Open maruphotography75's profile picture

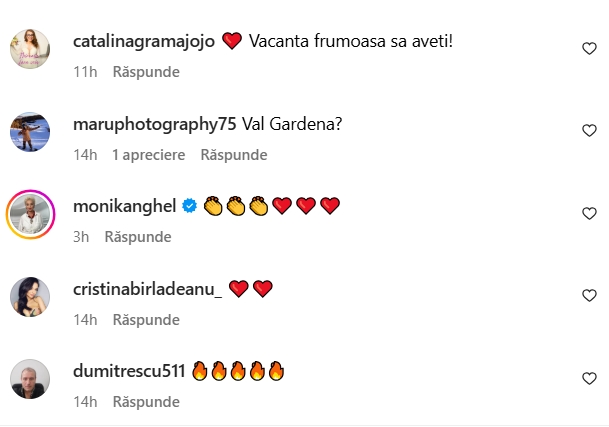[x=30, y=132]
